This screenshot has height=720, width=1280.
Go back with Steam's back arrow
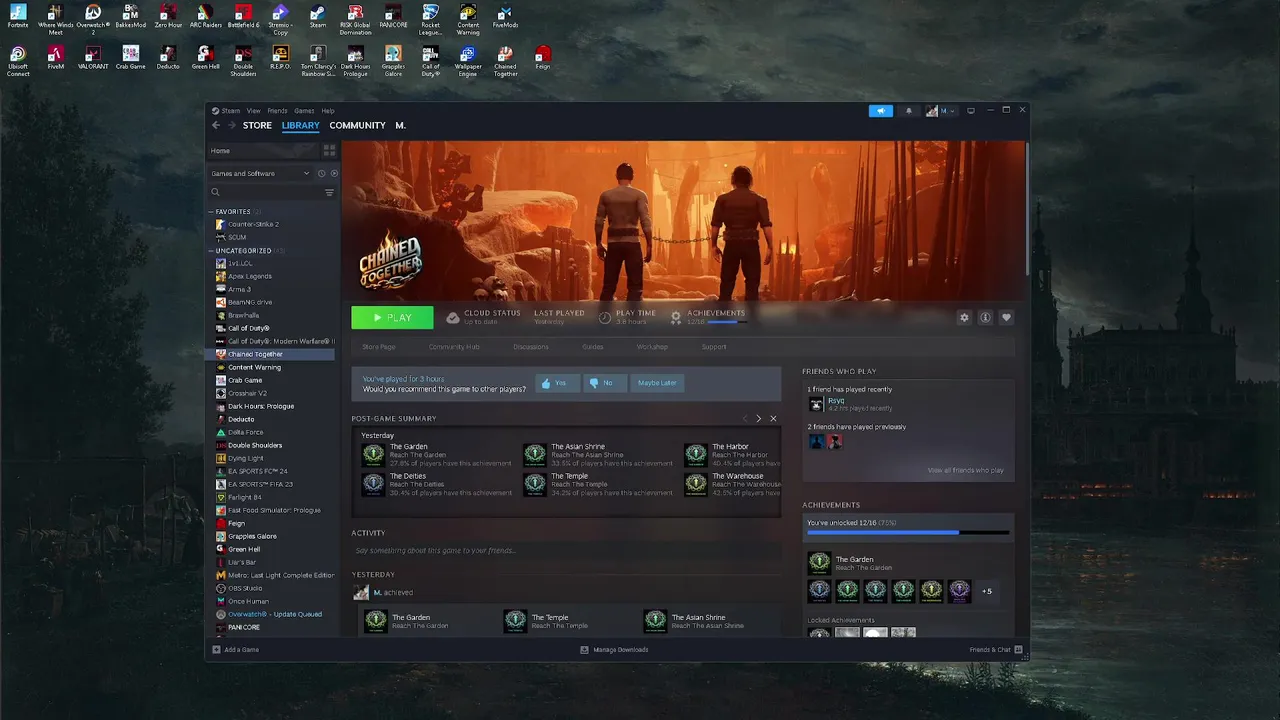coord(216,125)
